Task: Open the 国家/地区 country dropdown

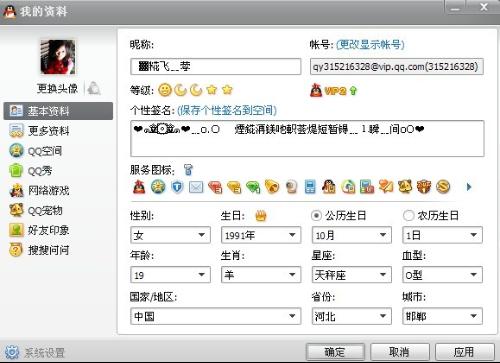Action: pos(216,316)
